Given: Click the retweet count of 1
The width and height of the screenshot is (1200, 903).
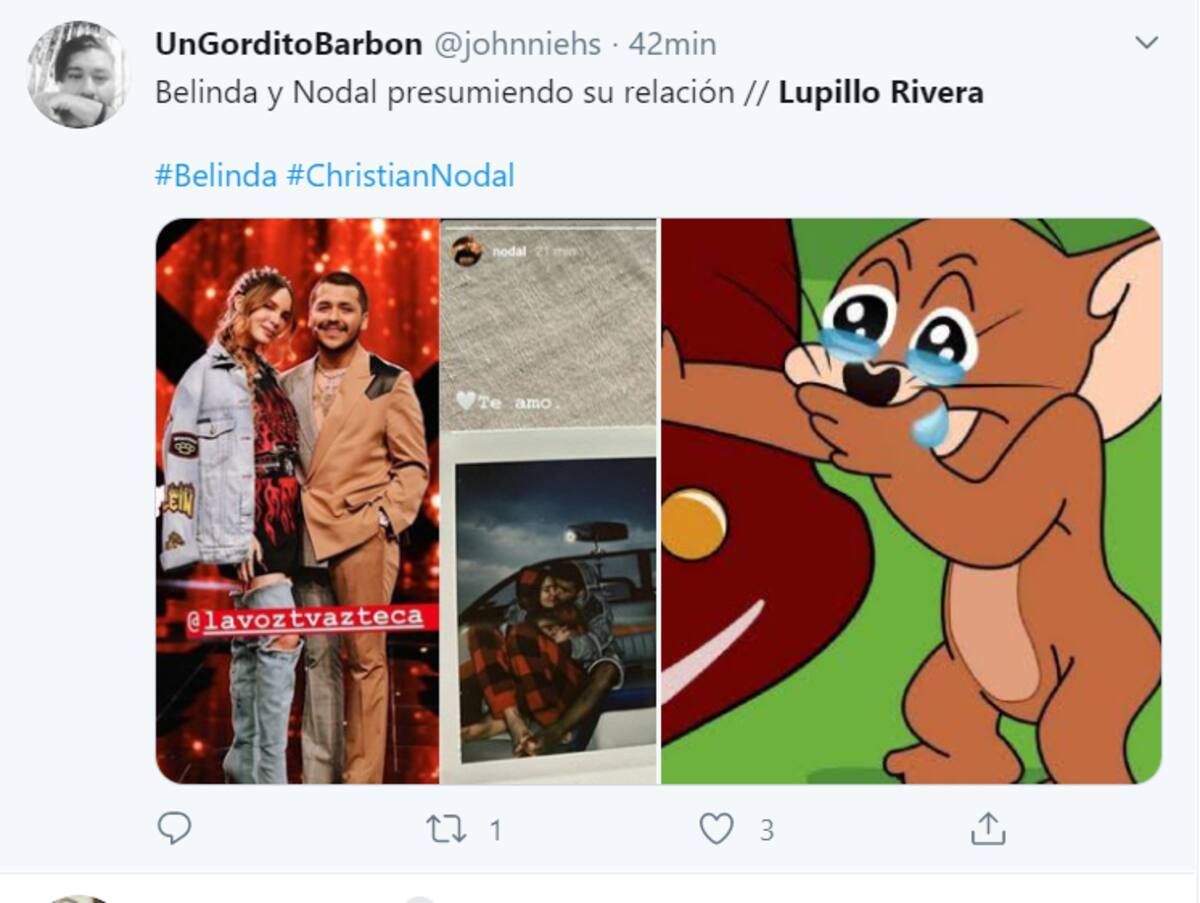Looking at the screenshot, I should [x=495, y=830].
